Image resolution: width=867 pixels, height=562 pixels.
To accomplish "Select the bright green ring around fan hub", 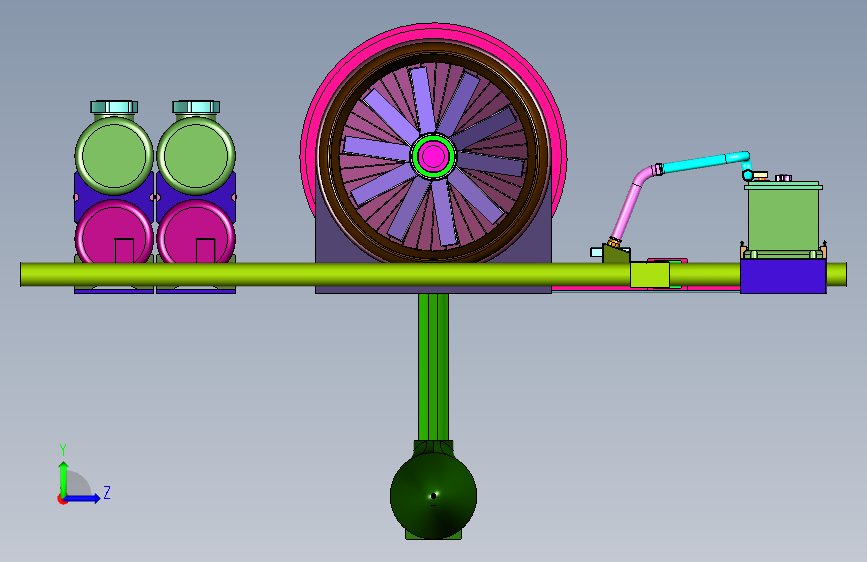I will coord(434,156).
